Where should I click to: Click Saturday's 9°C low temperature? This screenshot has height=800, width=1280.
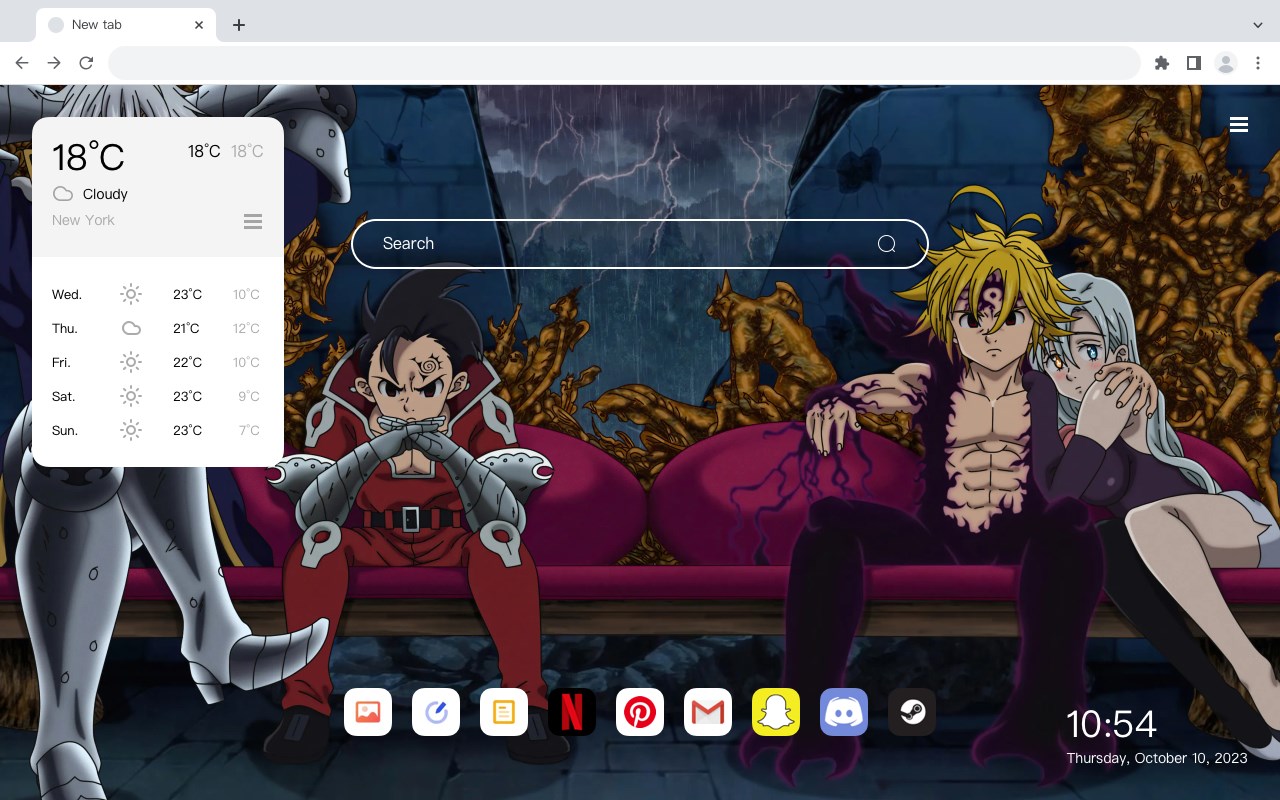point(249,396)
